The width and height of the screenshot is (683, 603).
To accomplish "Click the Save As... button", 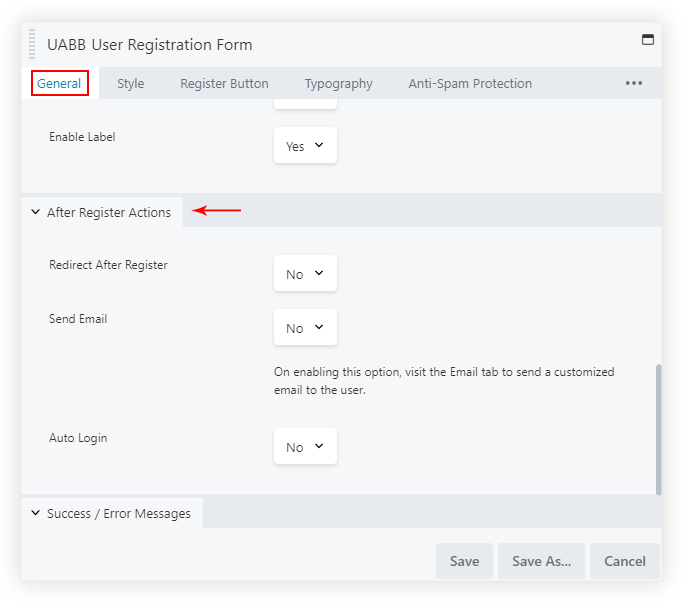I will pyautogui.click(x=541, y=561).
